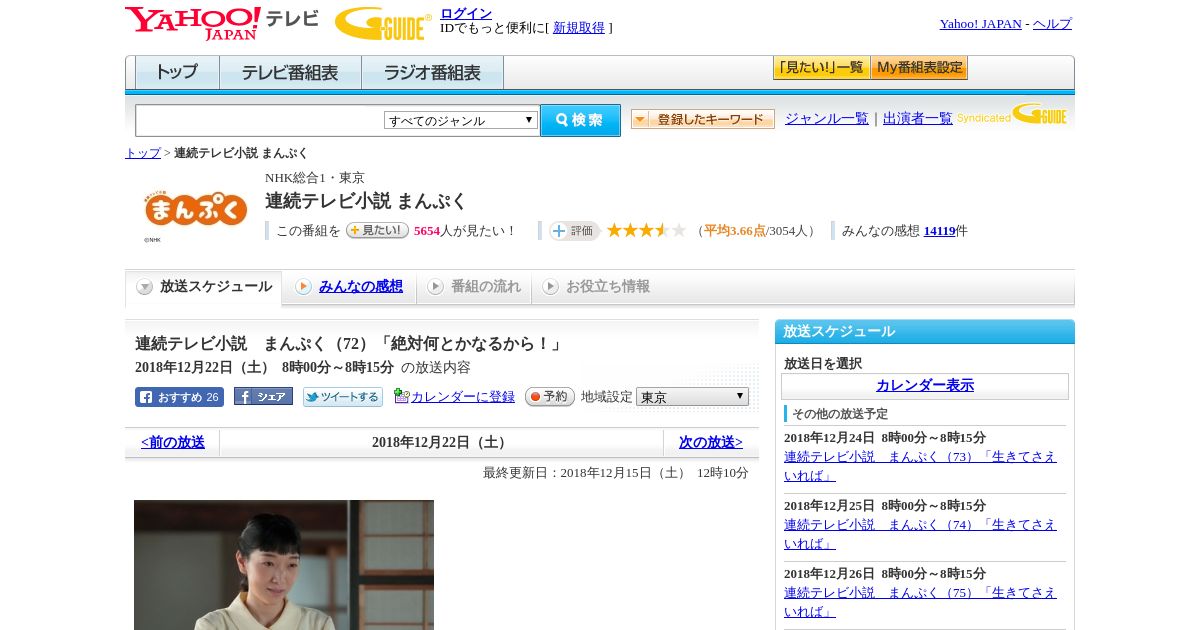Image resolution: width=1200 pixels, height=630 pixels.
Task: Open the Yahoo! JAPAN link
Action: pos(981,24)
